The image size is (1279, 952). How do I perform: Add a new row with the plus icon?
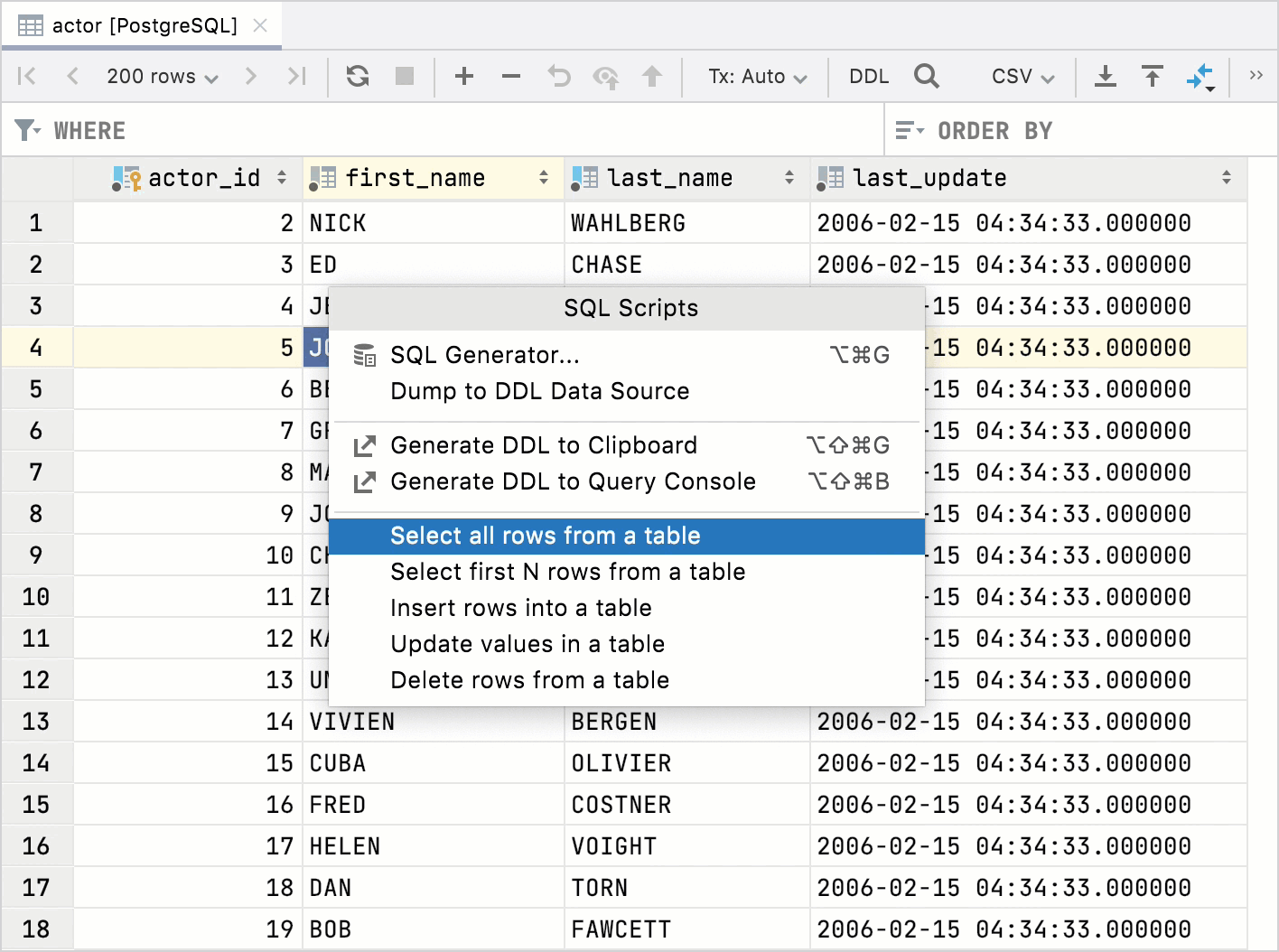464,76
